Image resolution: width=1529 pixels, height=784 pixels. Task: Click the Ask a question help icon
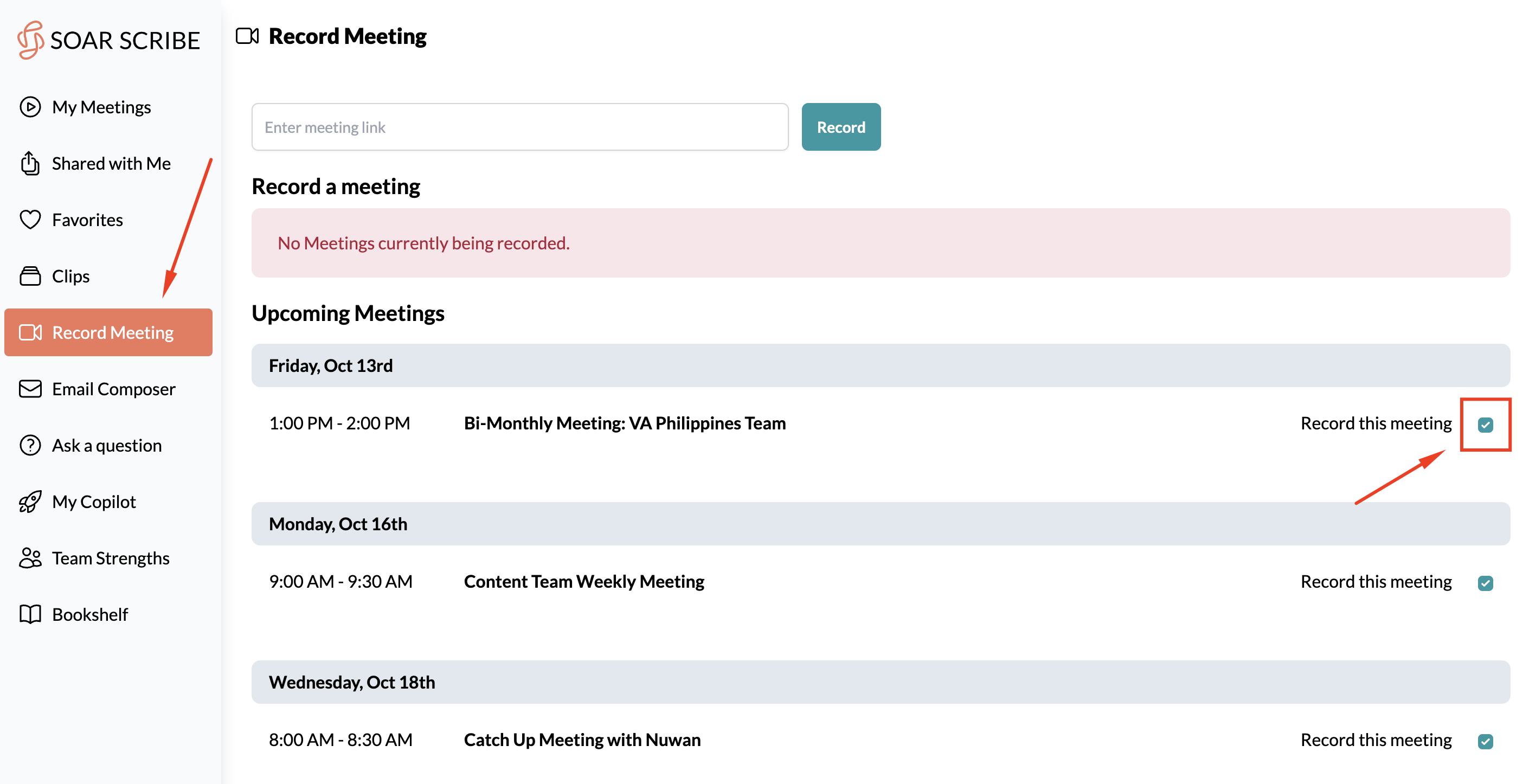[30, 445]
